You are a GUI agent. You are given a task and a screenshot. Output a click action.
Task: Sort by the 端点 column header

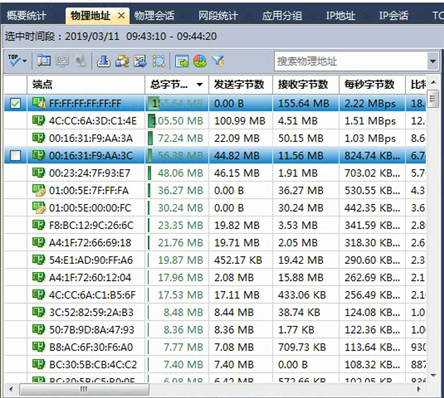86,85
